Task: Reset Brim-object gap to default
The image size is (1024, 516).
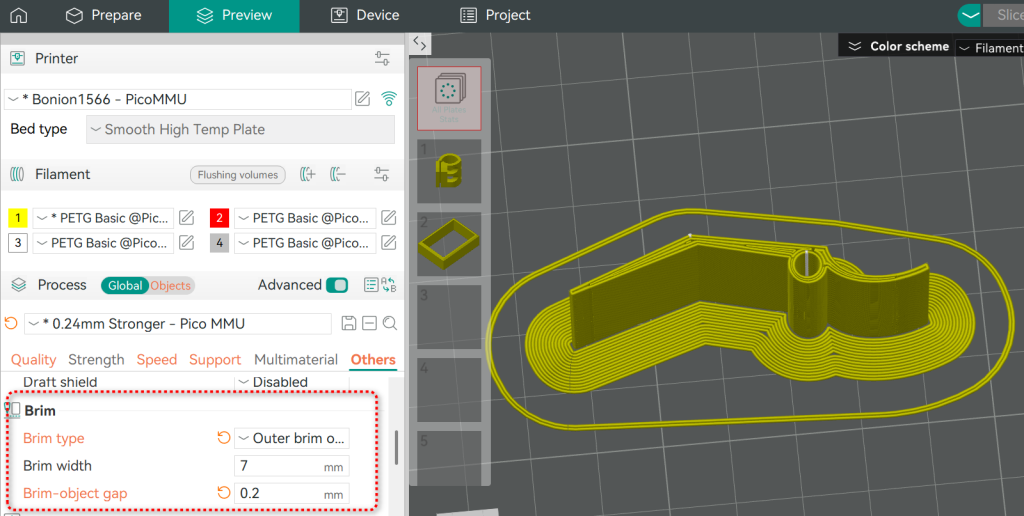Action: [224, 492]
